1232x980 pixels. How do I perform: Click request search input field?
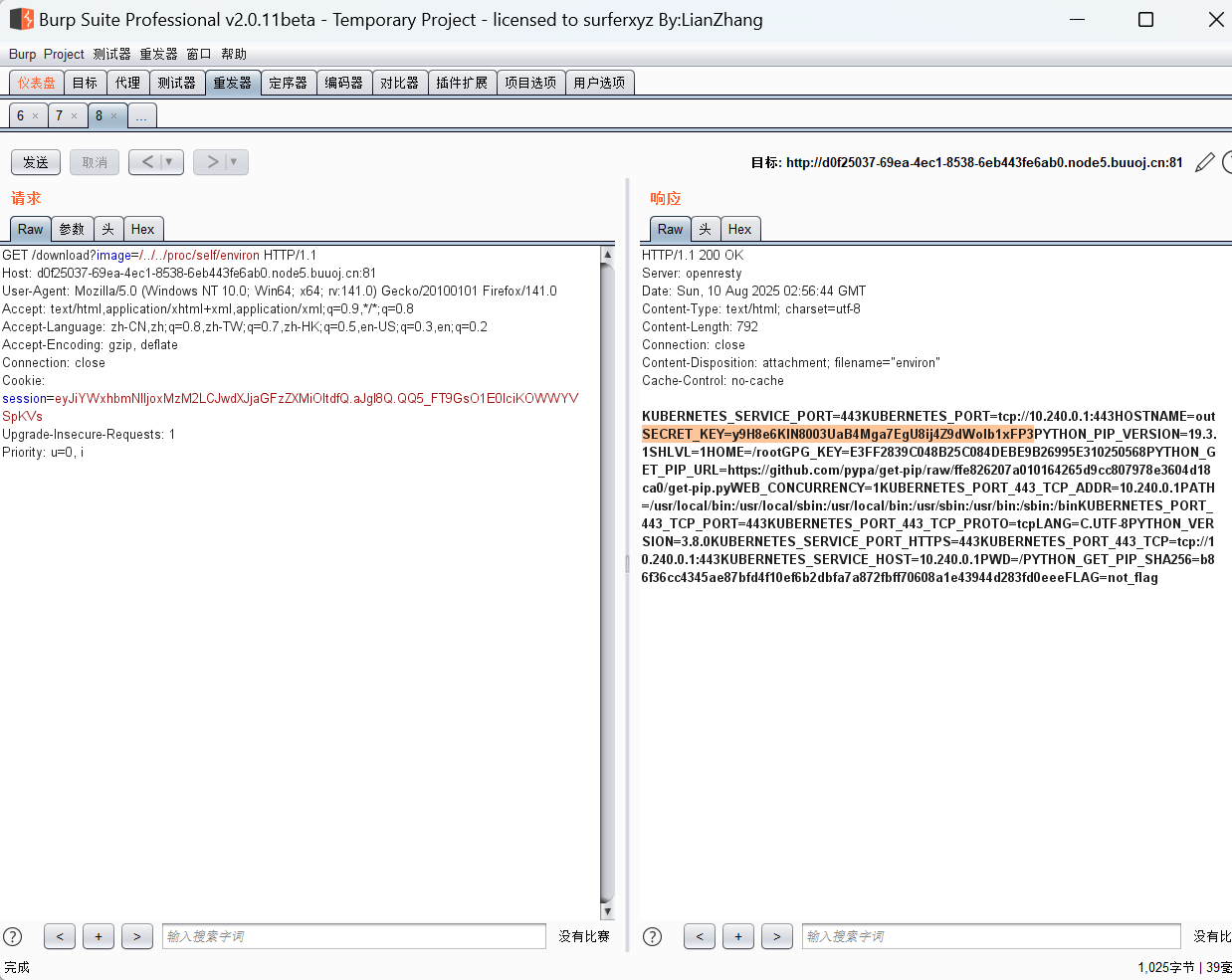coord(354,936)
